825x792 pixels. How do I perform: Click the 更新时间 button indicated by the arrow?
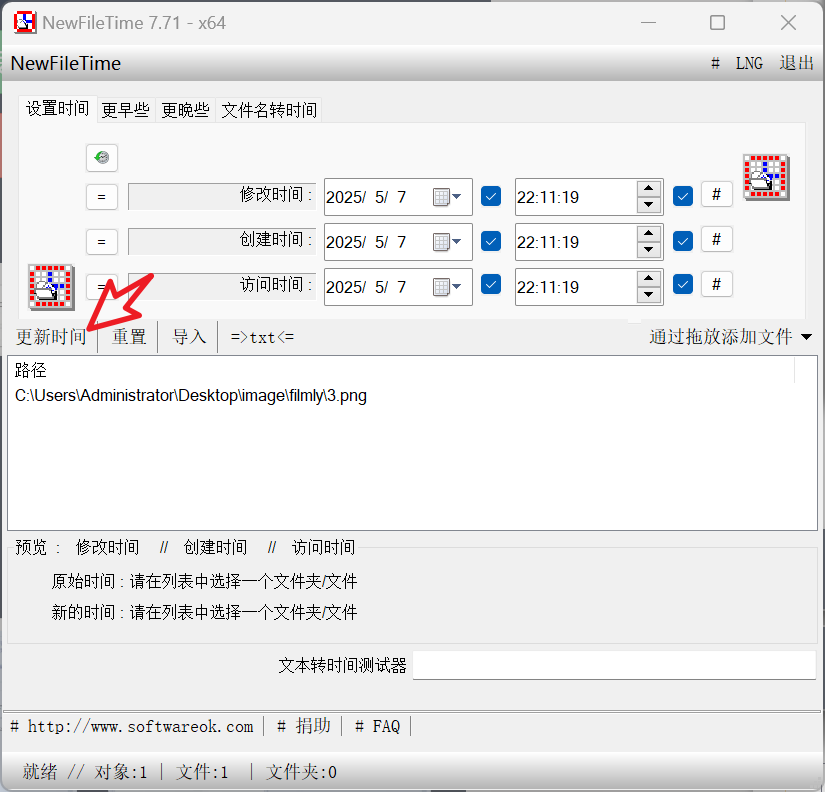50,337
